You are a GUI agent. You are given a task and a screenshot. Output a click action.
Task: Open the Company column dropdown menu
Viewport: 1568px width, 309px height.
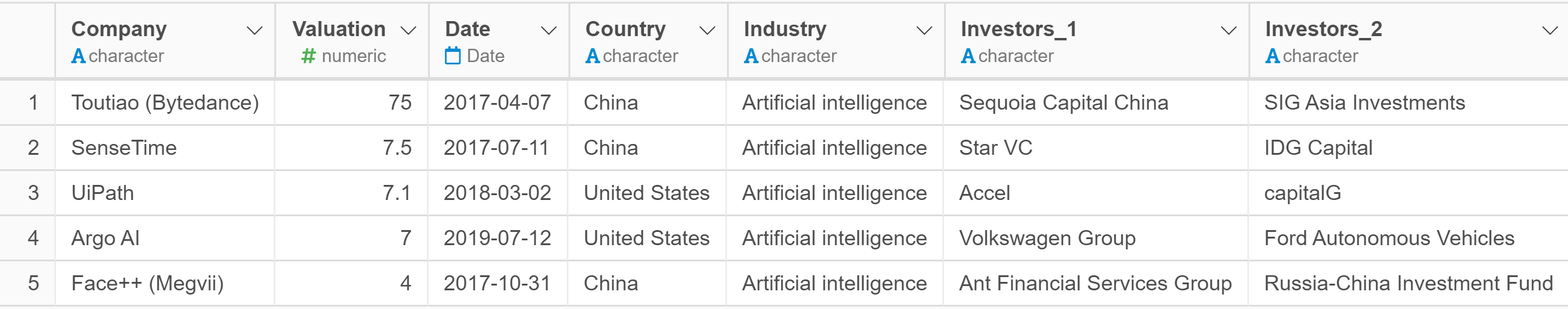click(x=254, y=30)
